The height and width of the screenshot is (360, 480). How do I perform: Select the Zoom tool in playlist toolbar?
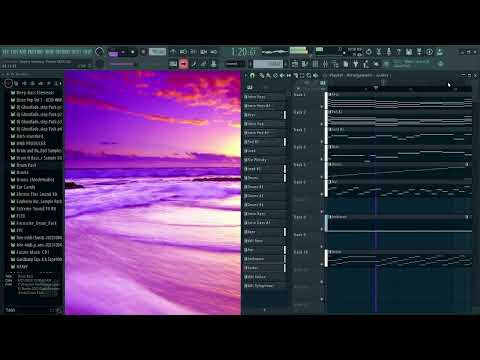coord(309,76)
